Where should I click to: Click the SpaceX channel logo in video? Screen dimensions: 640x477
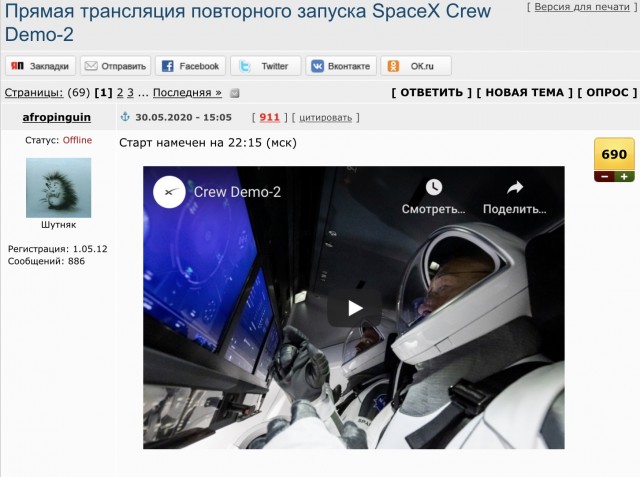(x=169, y=192)
